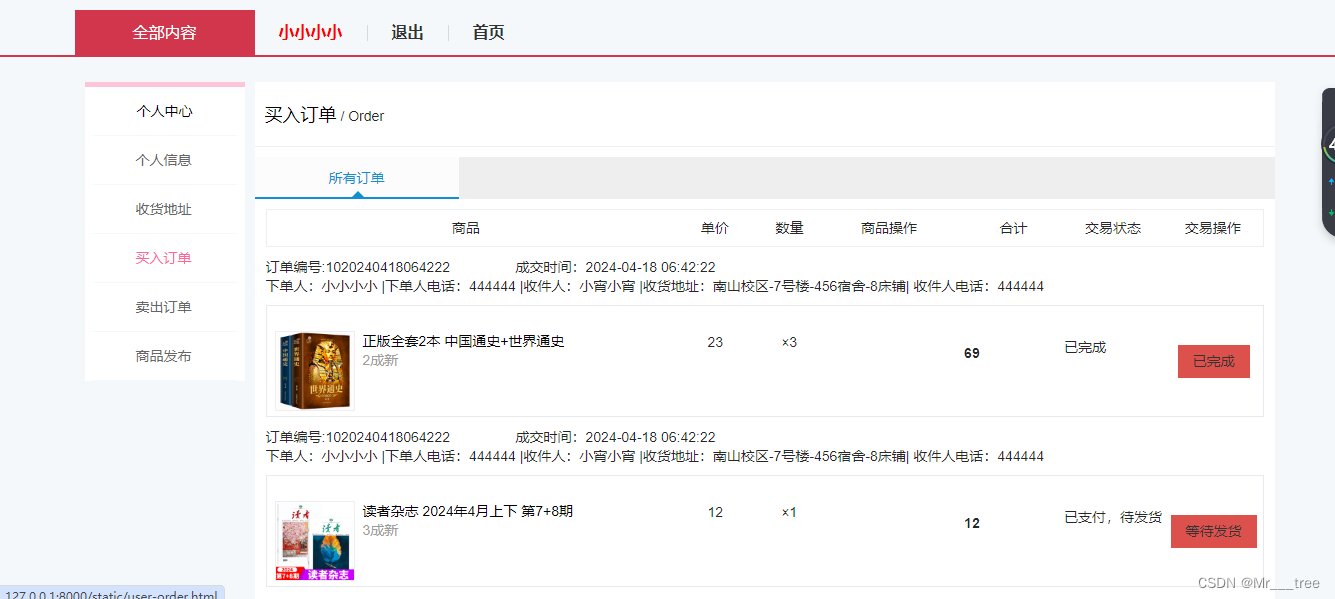Image resolution: width=1335 pixels, height=599 pixels.
Task: Switch to the 全部内容 tab
Action: 164,32
